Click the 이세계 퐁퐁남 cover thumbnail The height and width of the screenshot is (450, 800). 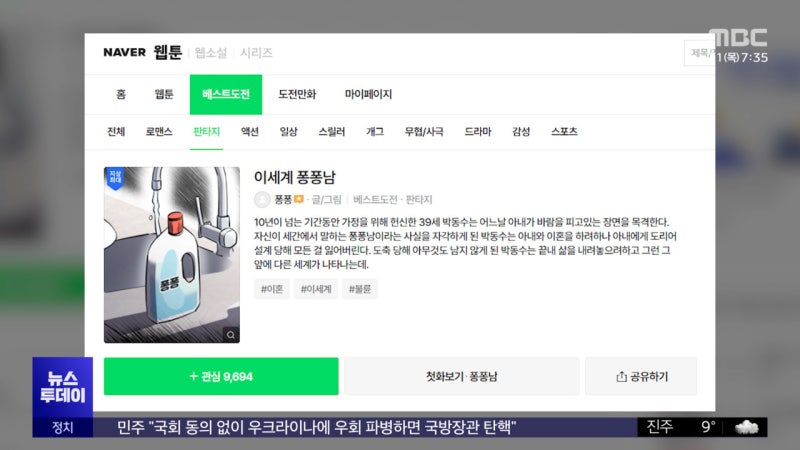pos(171,254)
